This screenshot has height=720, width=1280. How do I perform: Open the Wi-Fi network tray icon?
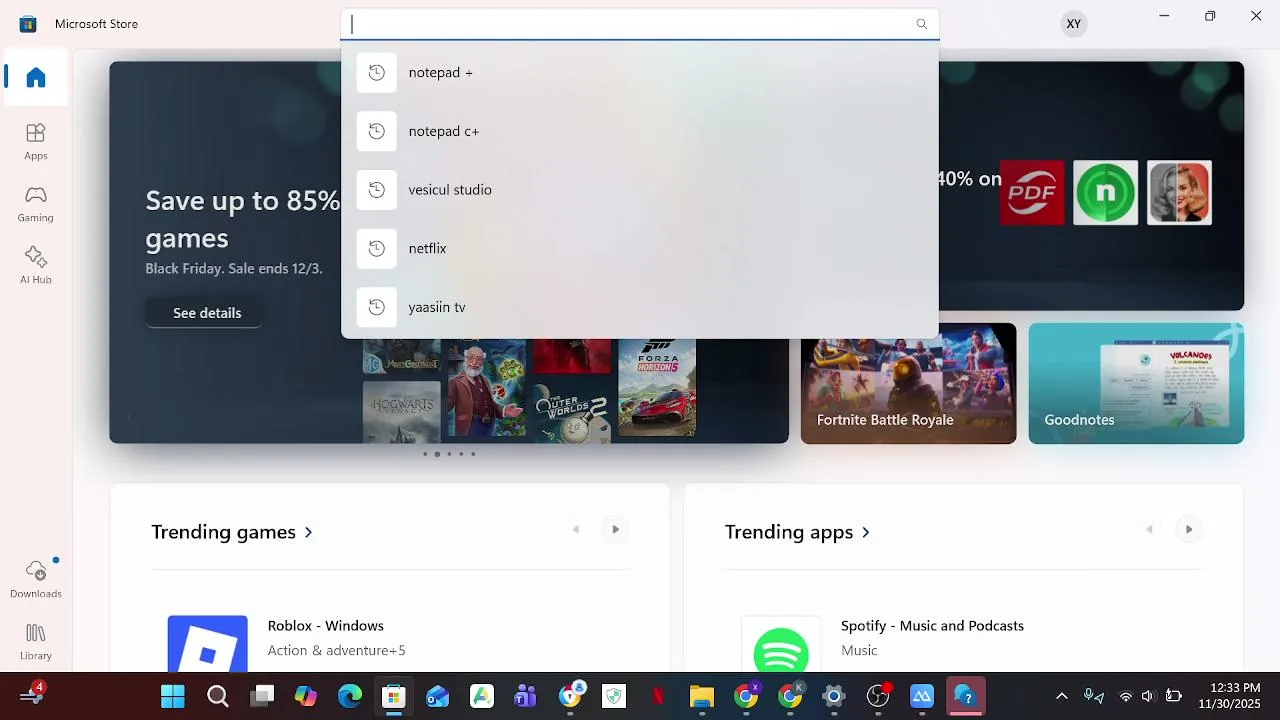[1126, 696]
